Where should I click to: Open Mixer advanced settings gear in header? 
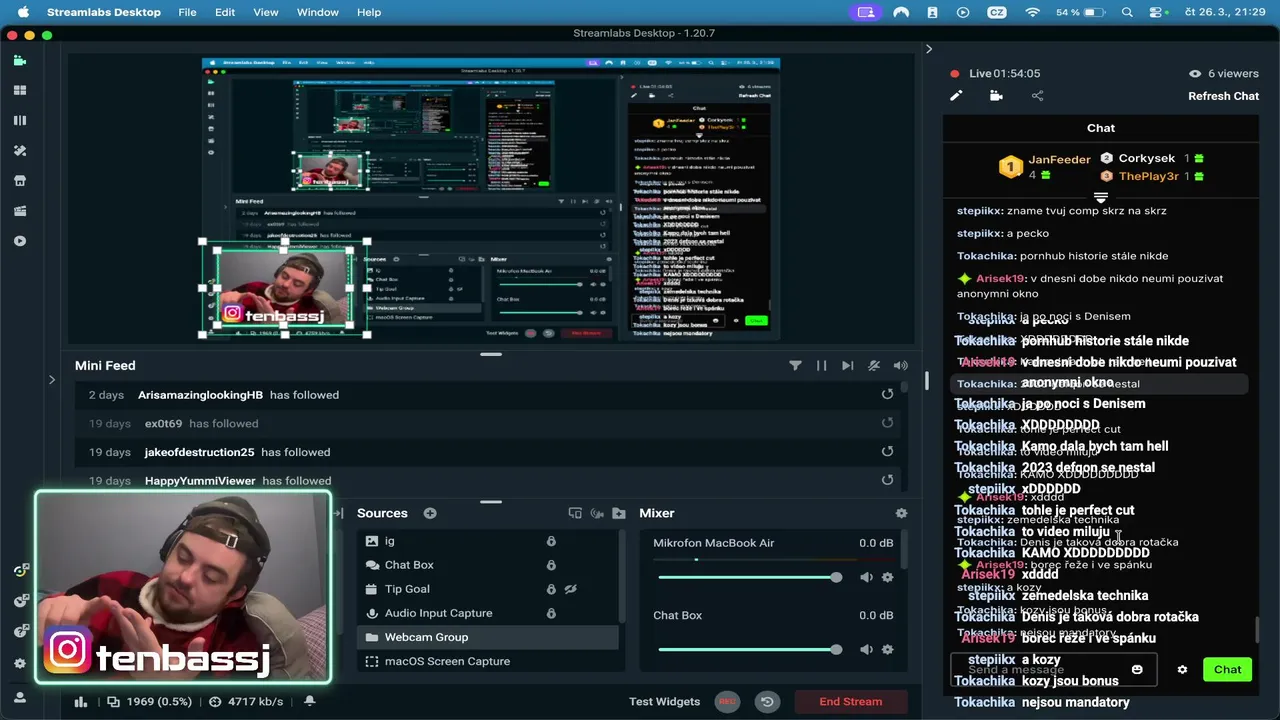click(x=901, y=513)
